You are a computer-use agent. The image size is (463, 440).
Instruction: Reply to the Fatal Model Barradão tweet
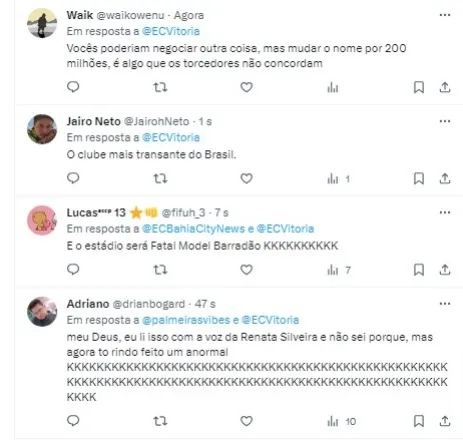point(73,269)
